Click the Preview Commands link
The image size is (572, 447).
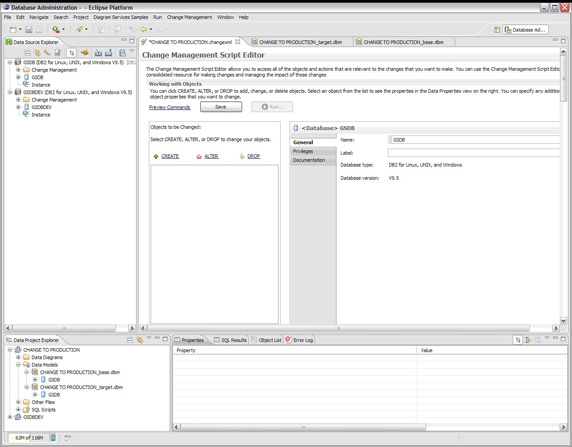[170, 107]
